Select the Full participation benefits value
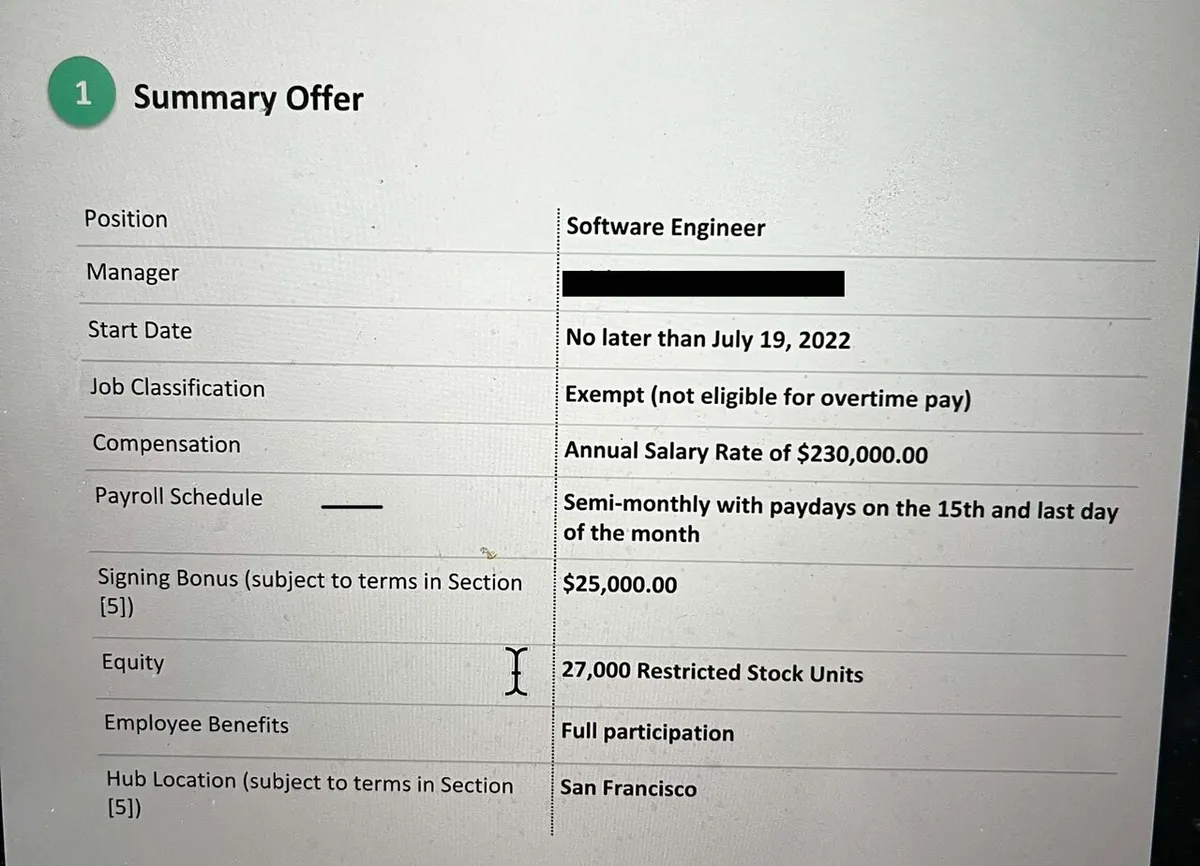The width and height of the screenshot is (1200, 866). [x=647, y=732]
